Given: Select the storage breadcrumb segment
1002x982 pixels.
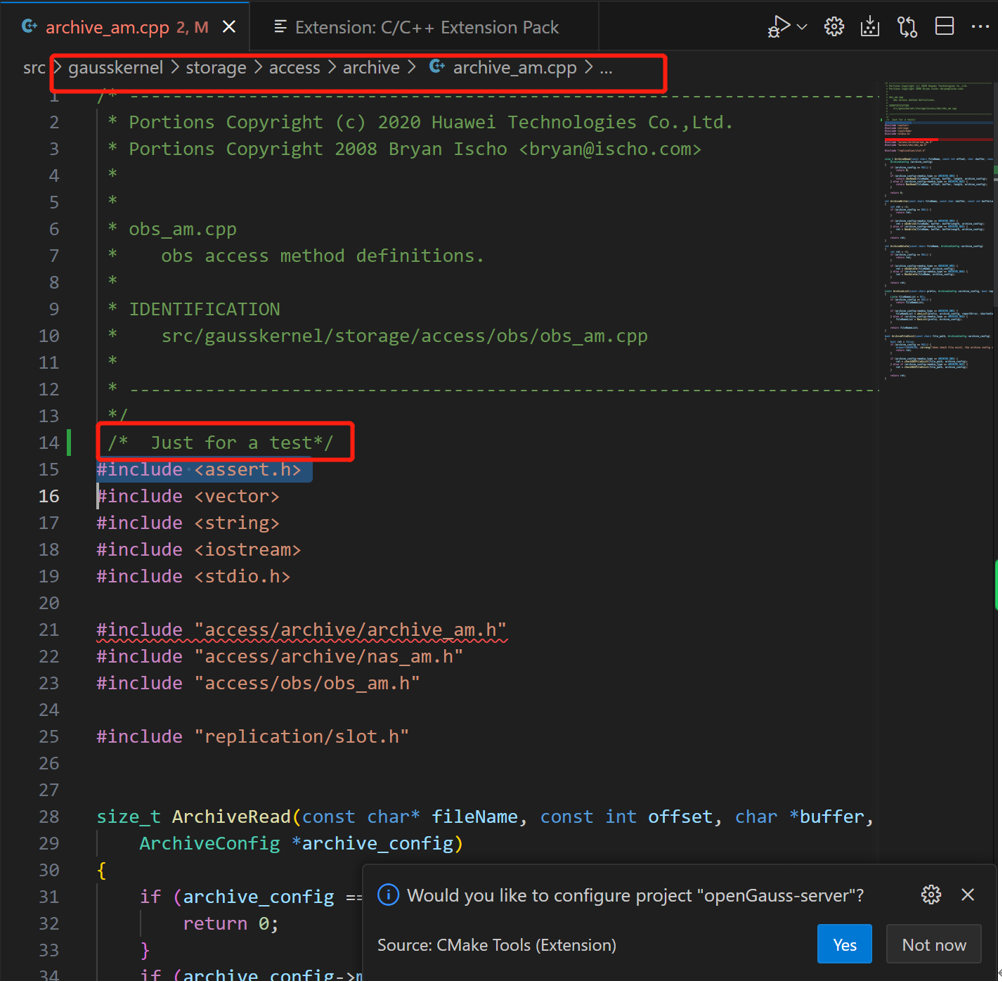Looking at the screenshot, I should pos(216,68).
